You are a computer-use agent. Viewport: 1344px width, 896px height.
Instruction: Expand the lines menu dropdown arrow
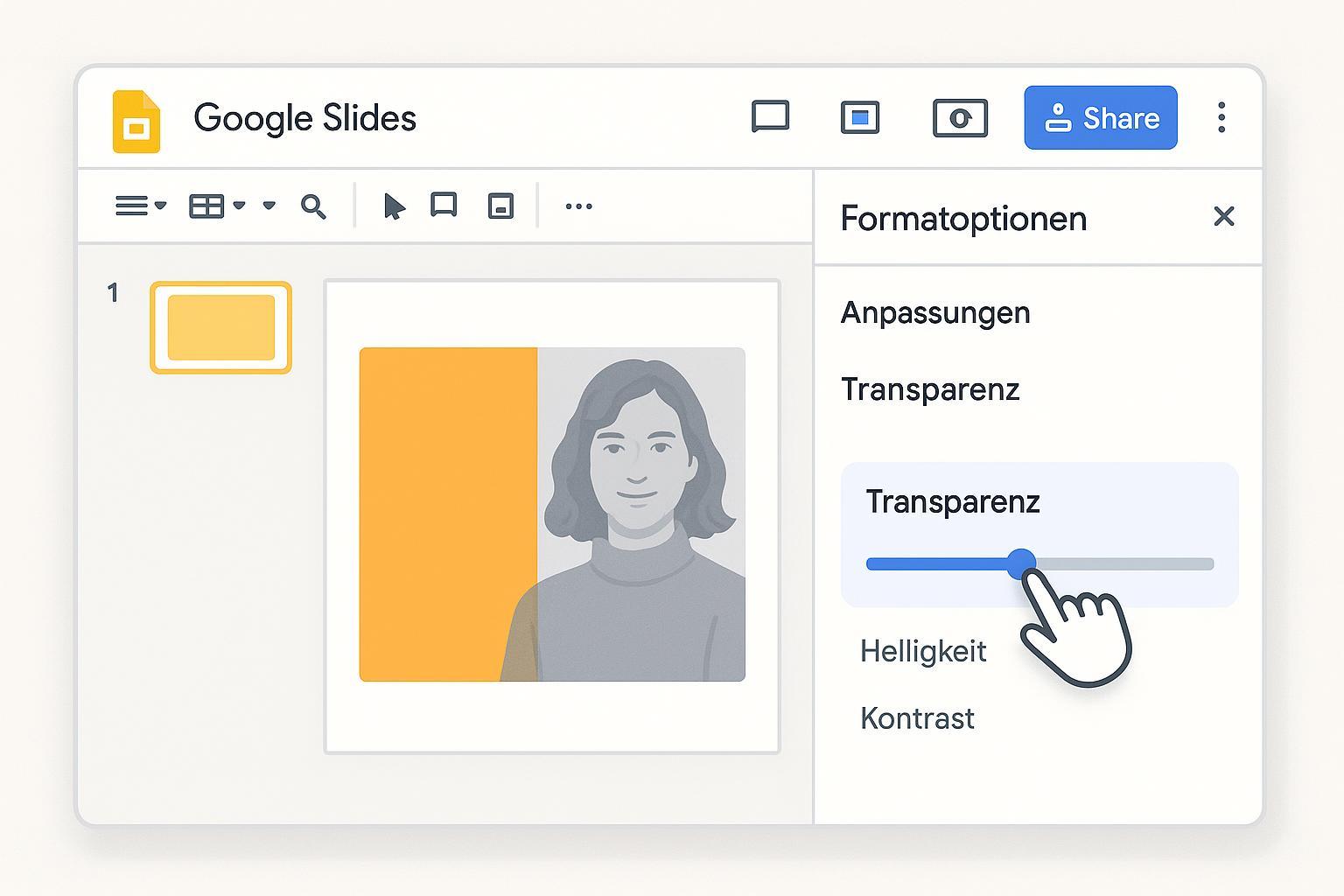click(160, 206)
